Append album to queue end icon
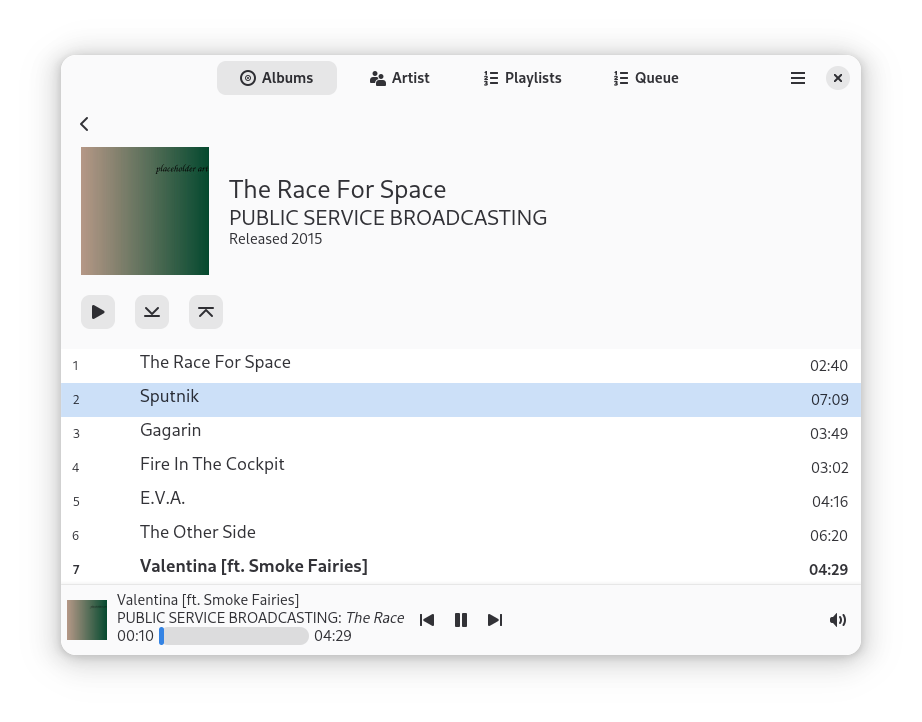The image size is (922, 722). pyautogui.click(x=152, y=312)
